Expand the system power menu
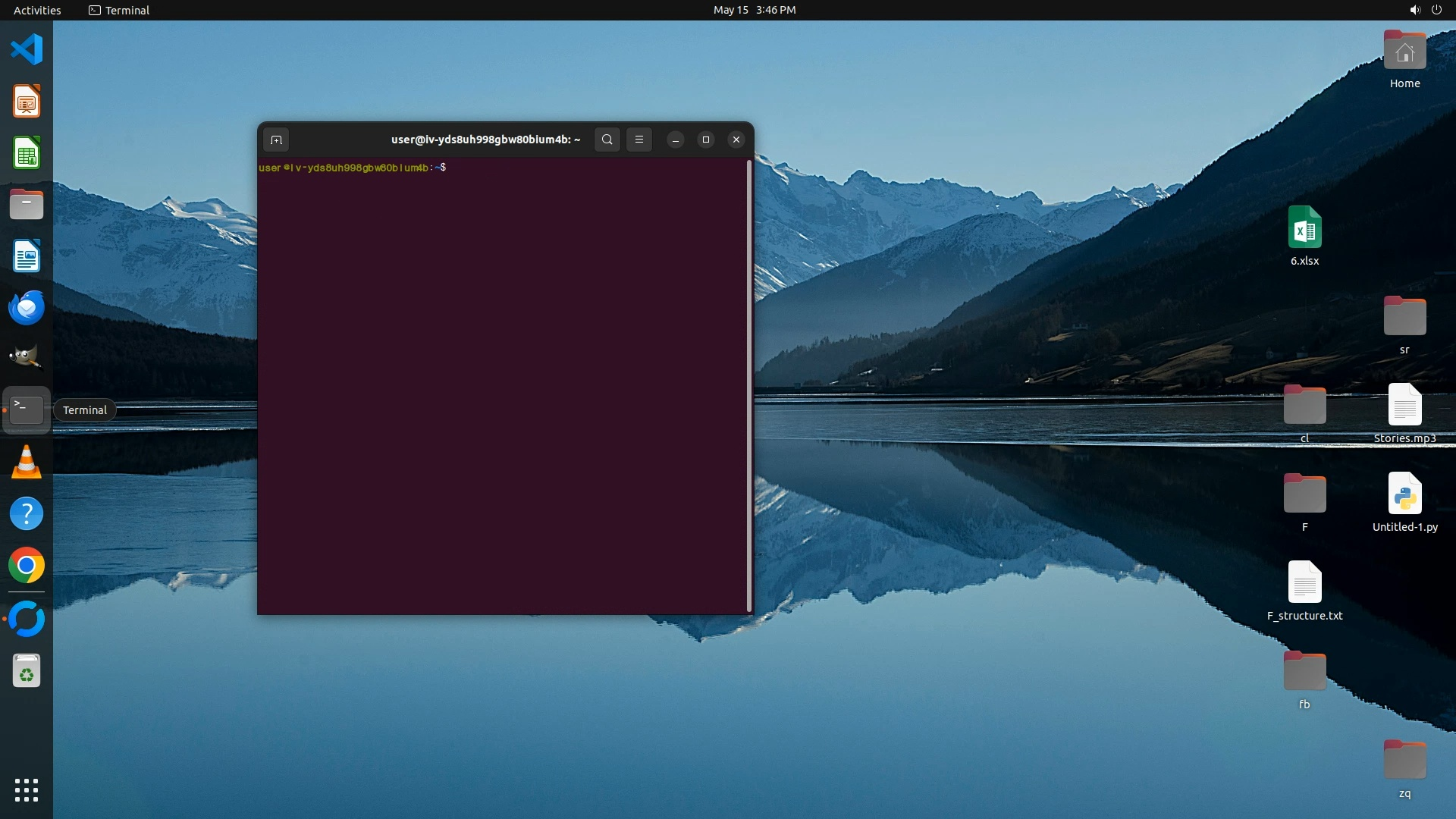1456x819 pixels. [1436, 10]
